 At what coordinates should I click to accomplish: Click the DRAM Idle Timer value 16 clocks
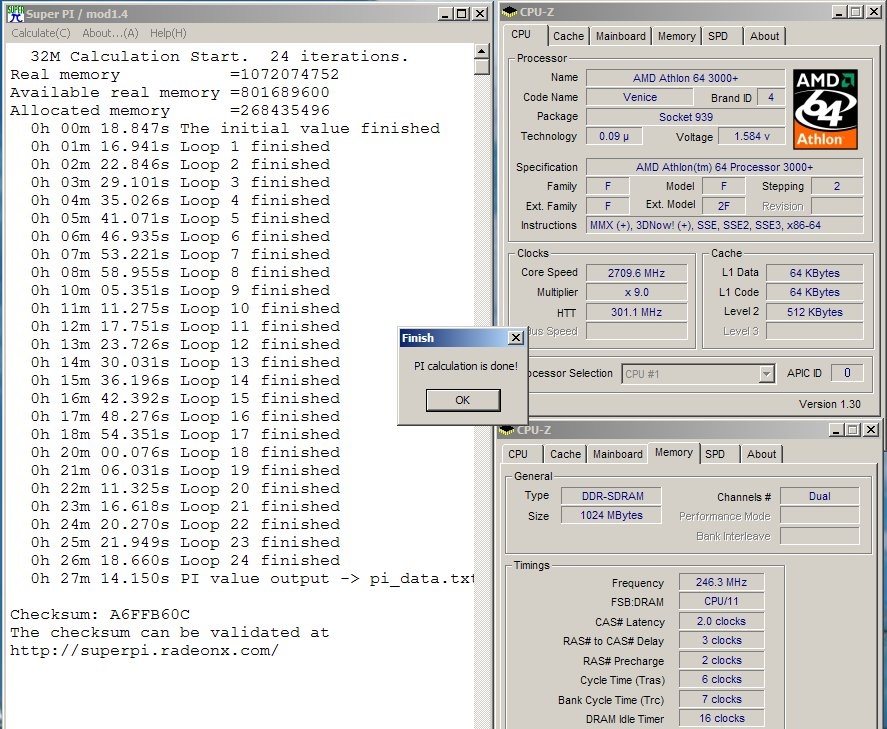721,718
